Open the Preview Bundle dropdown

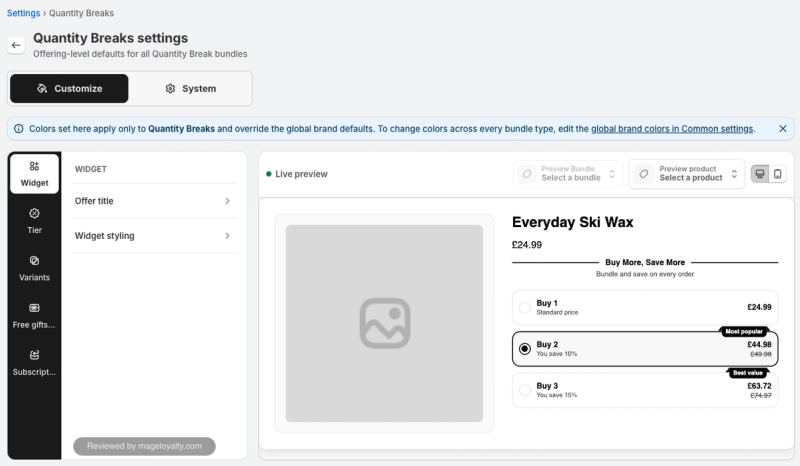pyautogui.click(x=568, y=174)
